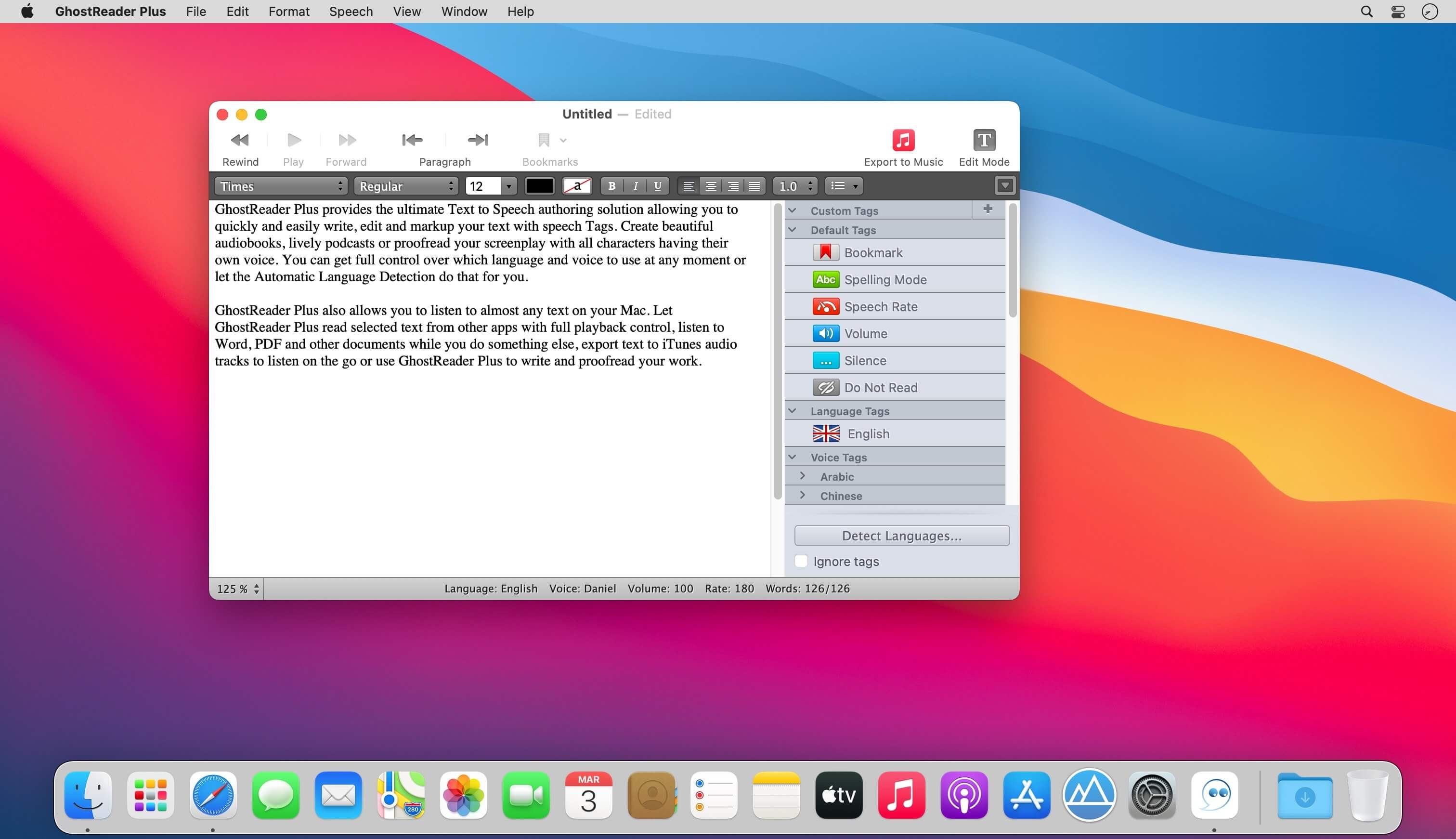Viewport: 1456px width, 839px height.
Task: Open the text background color swatch
Action: (x=576, y=186)
